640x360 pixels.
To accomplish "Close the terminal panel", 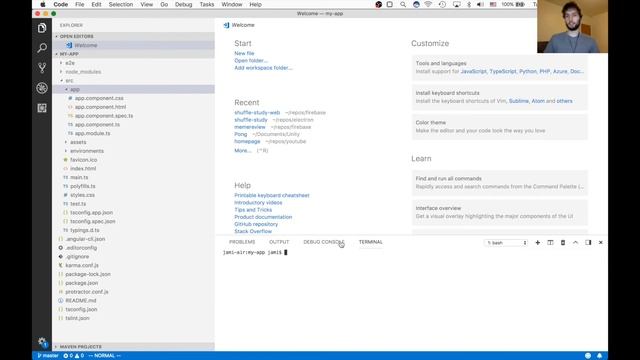I will [601, 242].
